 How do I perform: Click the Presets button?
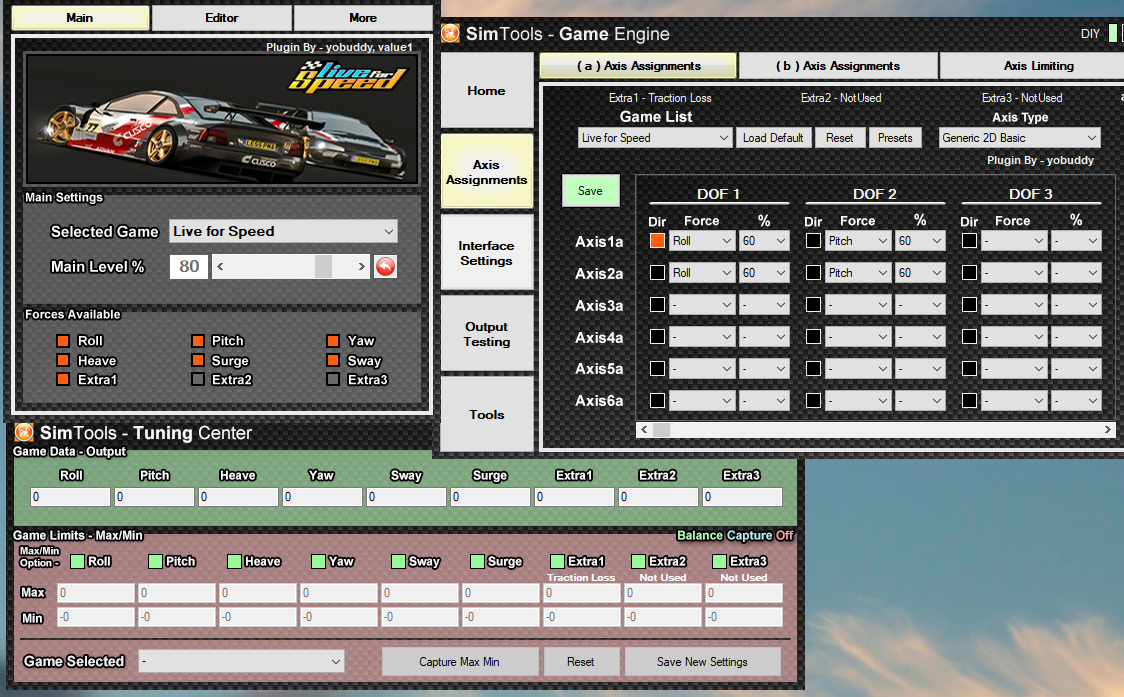click(895, 138)
